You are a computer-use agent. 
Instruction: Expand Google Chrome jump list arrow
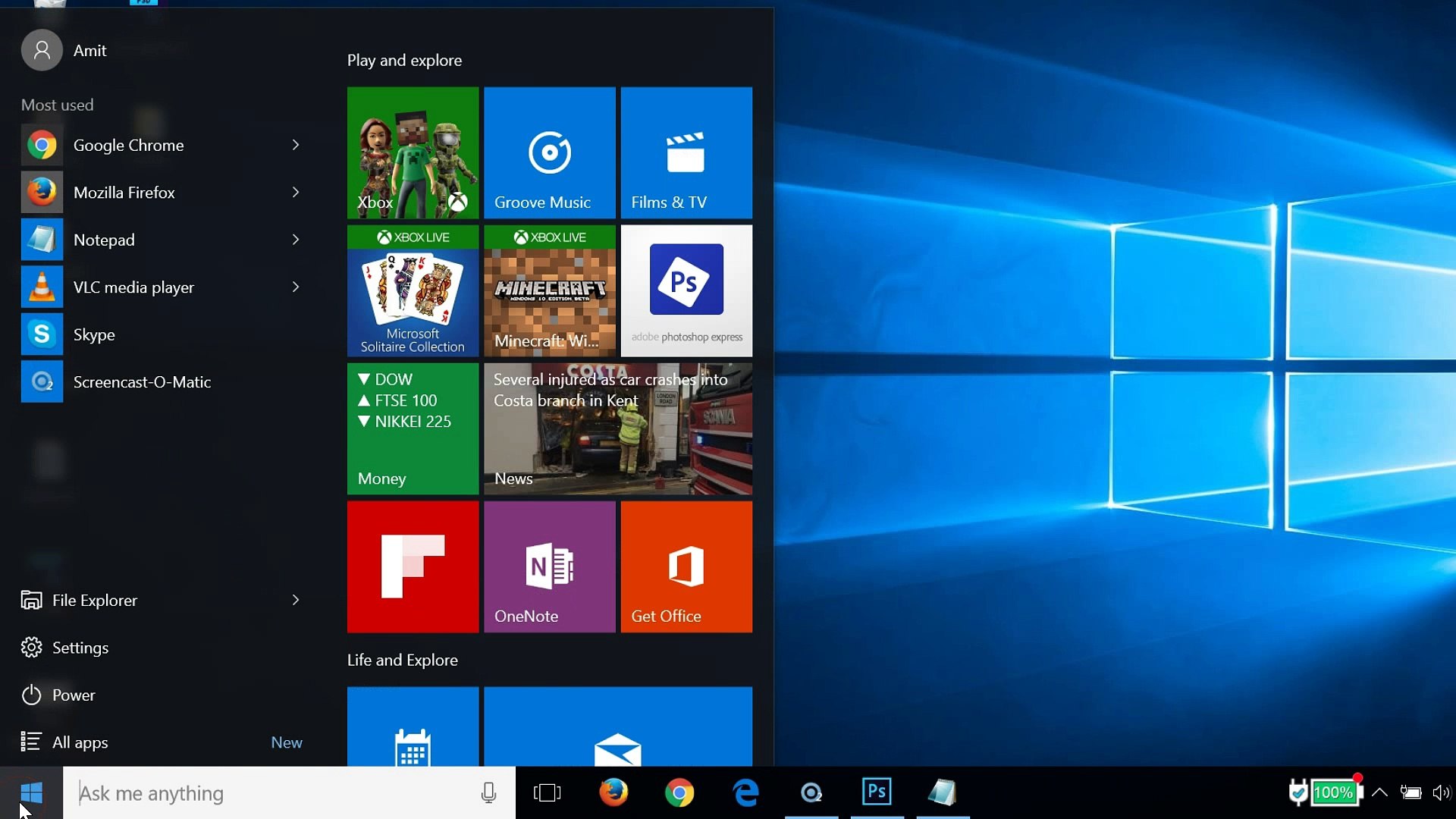coord(296,145)
